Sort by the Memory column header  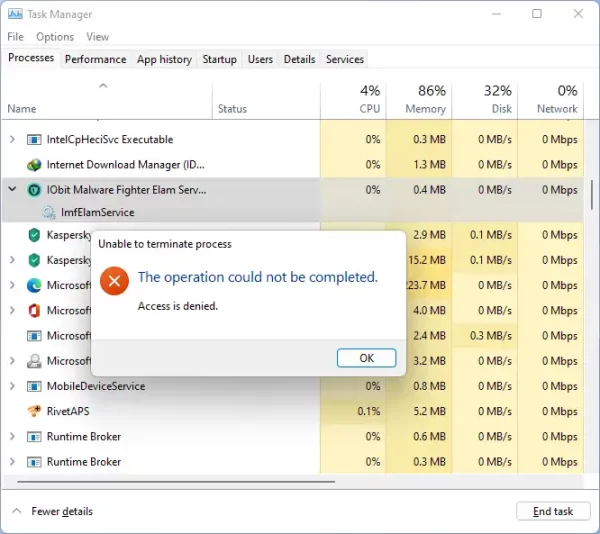click(419, 100)
